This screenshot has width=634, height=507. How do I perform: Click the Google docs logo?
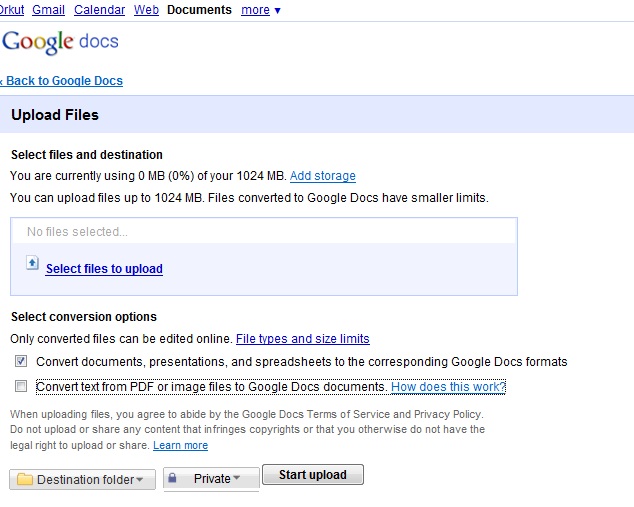pyautogui.click(x=60, y=42)
